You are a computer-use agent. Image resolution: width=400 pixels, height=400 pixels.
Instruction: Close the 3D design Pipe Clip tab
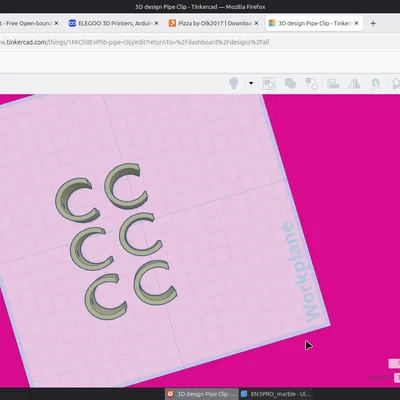356,23
